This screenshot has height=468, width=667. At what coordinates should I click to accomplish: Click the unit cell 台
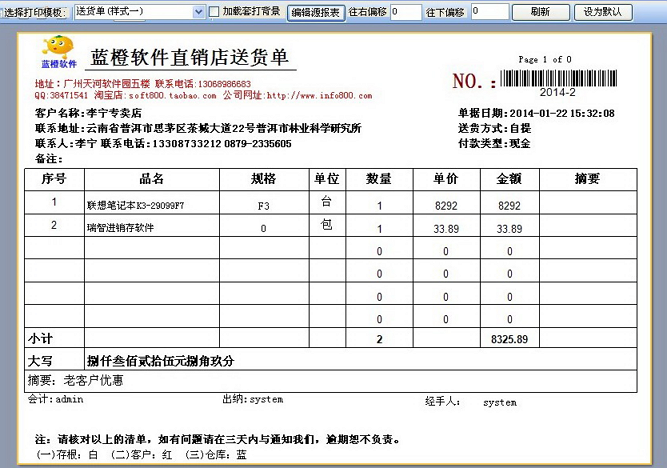click(x=326, y=201)
